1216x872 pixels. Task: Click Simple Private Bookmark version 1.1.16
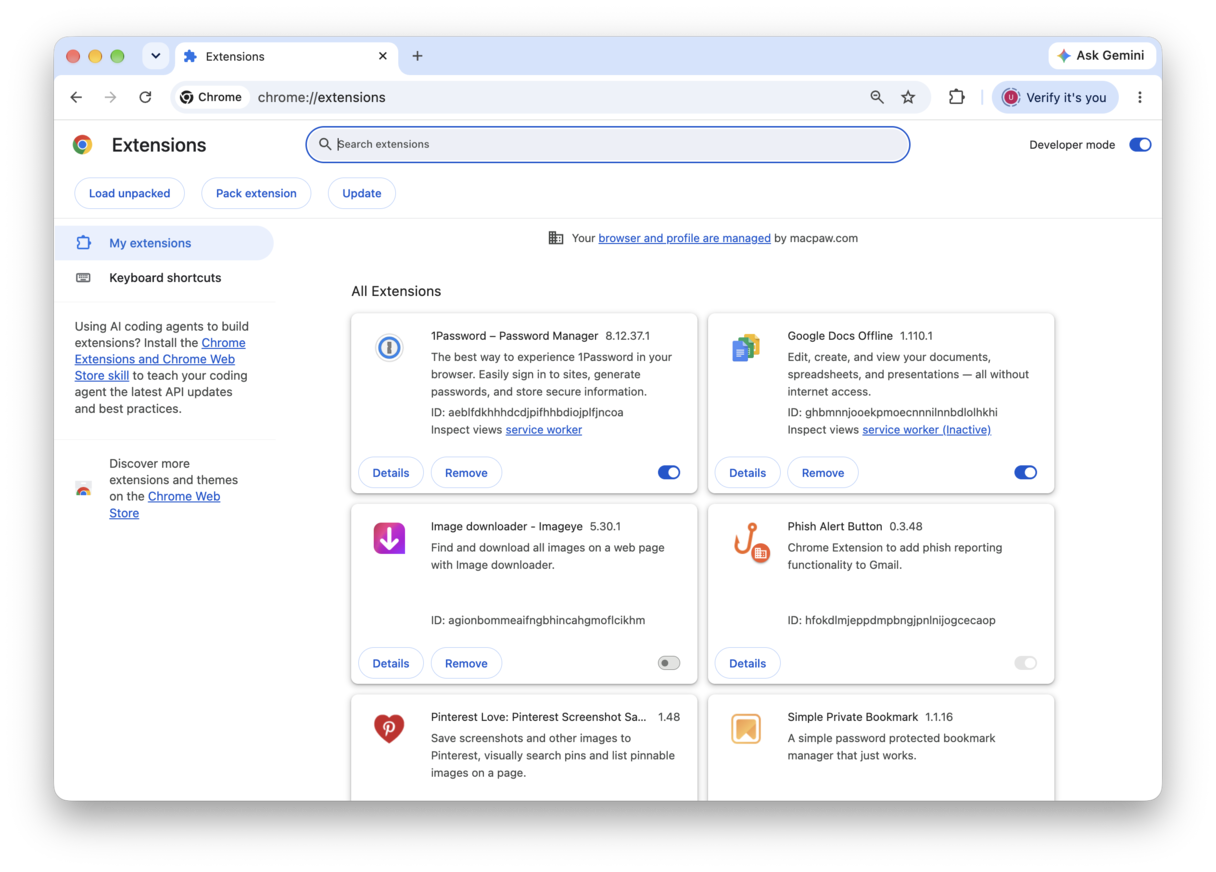pos(939,717)
